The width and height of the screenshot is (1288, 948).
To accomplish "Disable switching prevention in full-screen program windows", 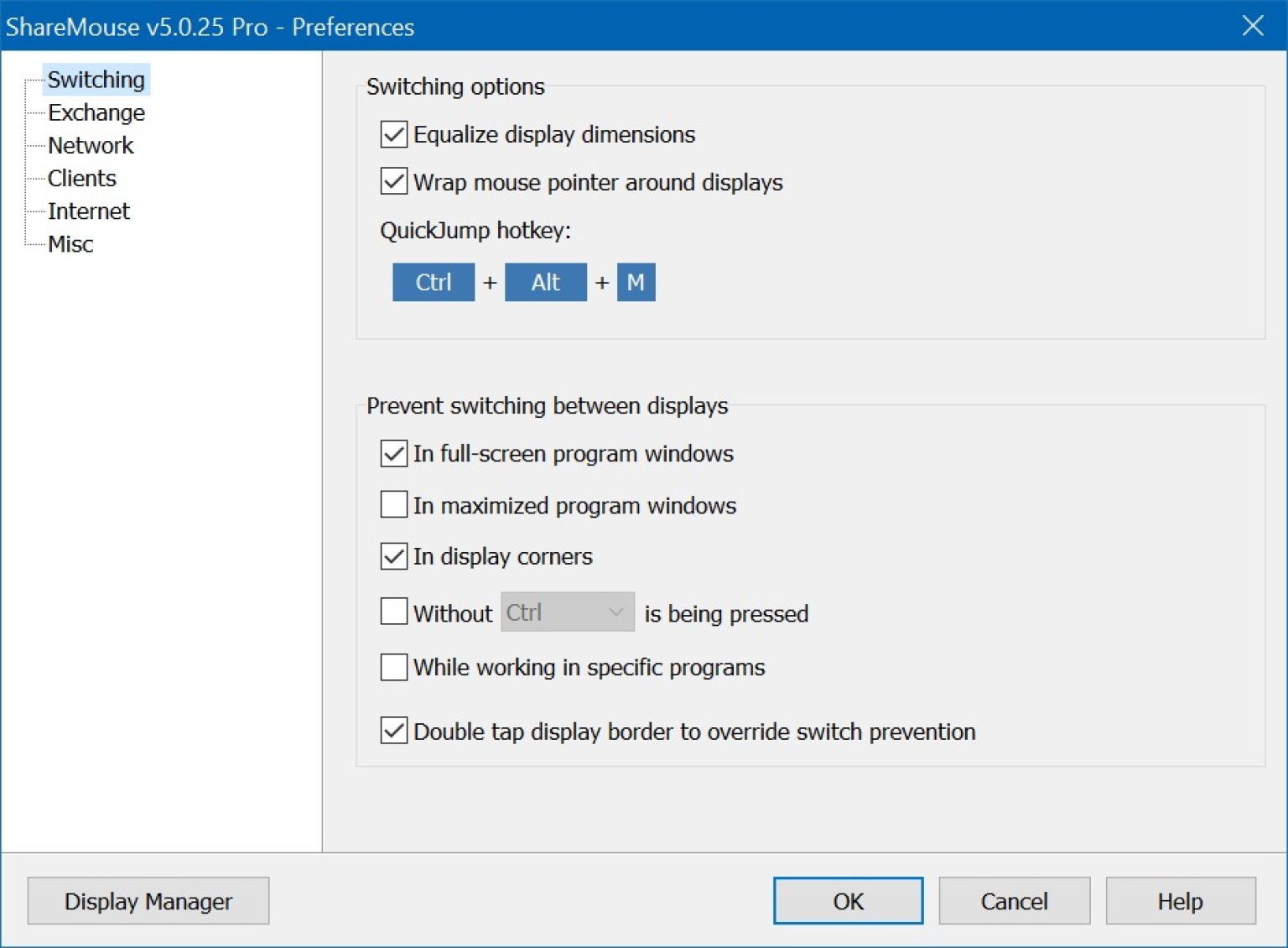I will [x=392, y=453].
